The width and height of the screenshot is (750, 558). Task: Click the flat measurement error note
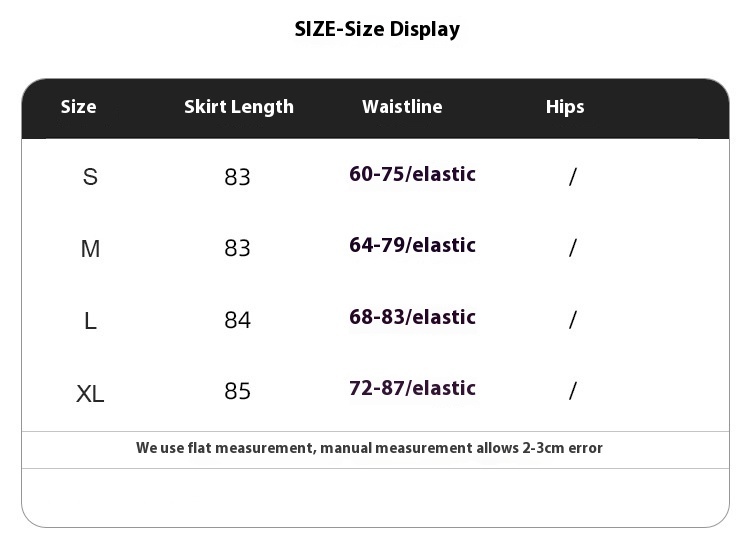point(369,448)
